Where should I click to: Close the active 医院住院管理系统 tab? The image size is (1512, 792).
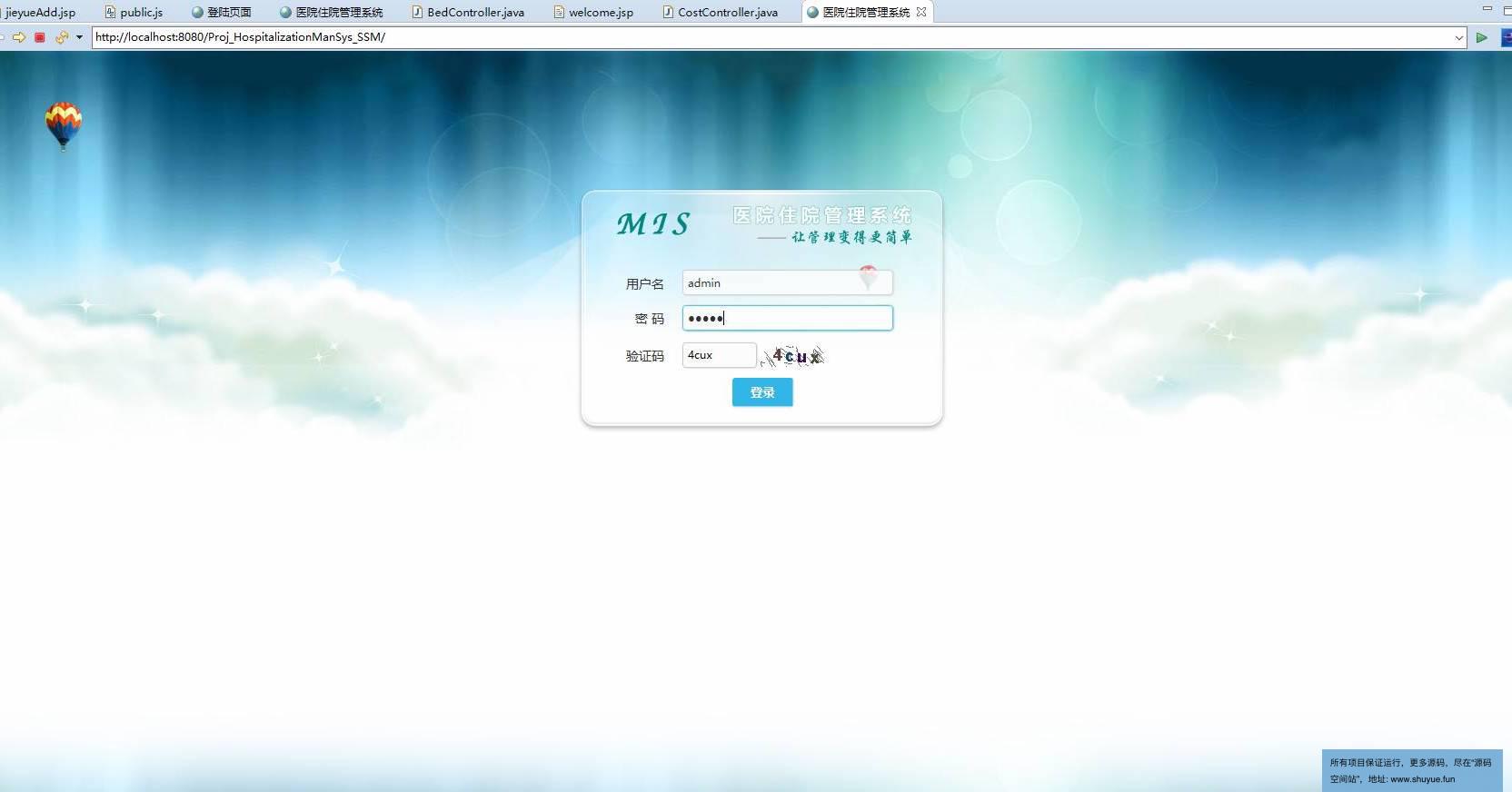[921, 12]
